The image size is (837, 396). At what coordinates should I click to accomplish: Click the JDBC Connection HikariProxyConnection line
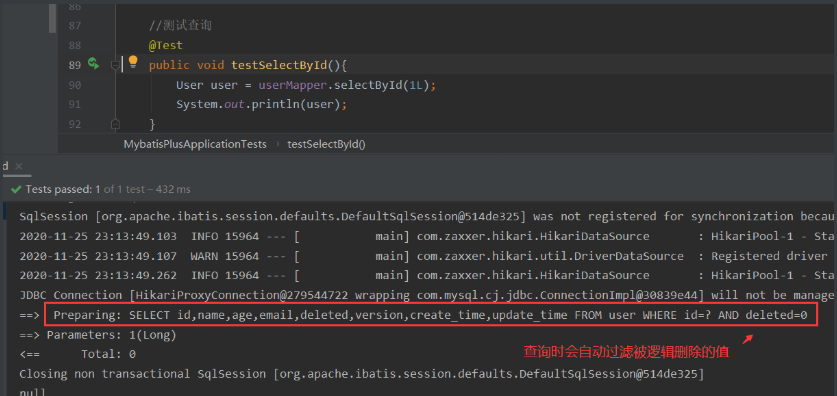click(x=427, y=295)
